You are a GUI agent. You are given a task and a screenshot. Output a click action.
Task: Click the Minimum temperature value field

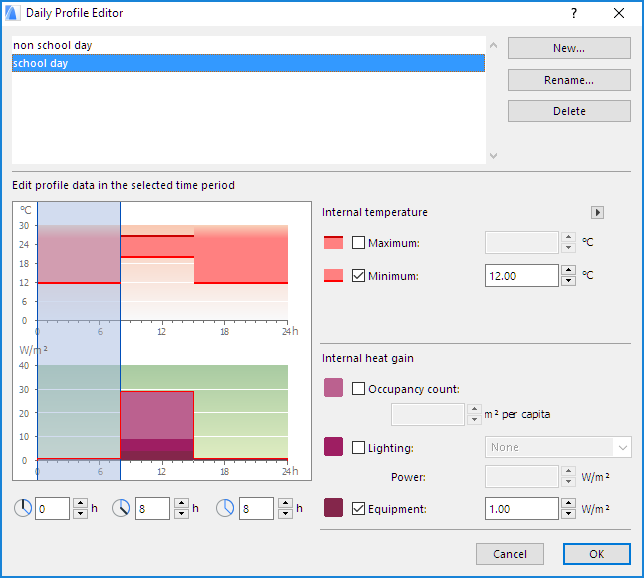[x=521, y=276]
